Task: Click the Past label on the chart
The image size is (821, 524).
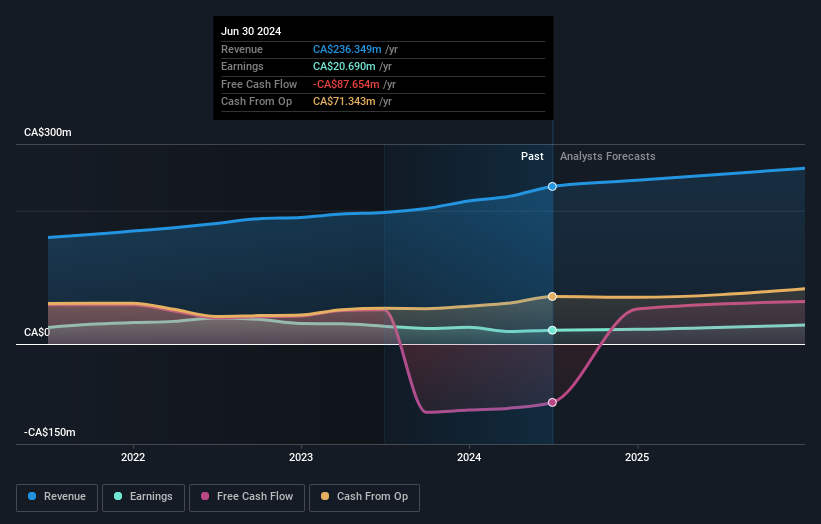Action: [532, 156]
